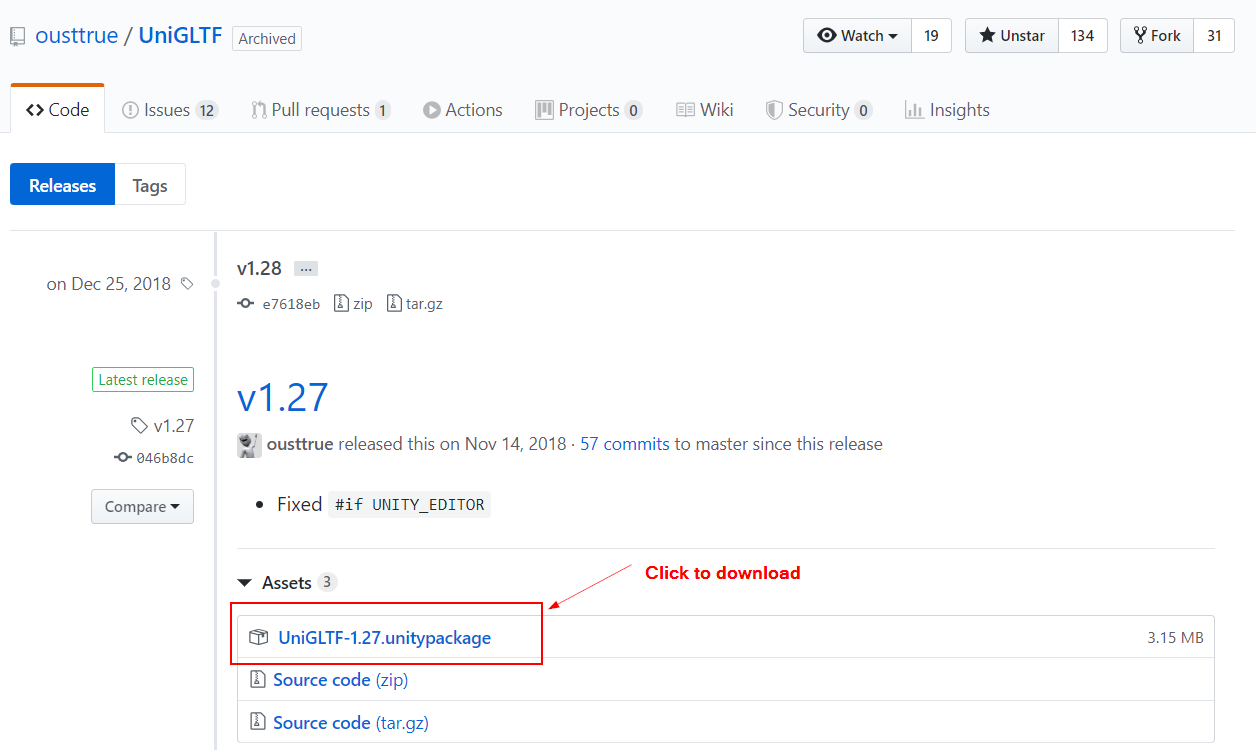Click the Latest release badge
1256x750 pixels.
(x=142, y=380)
